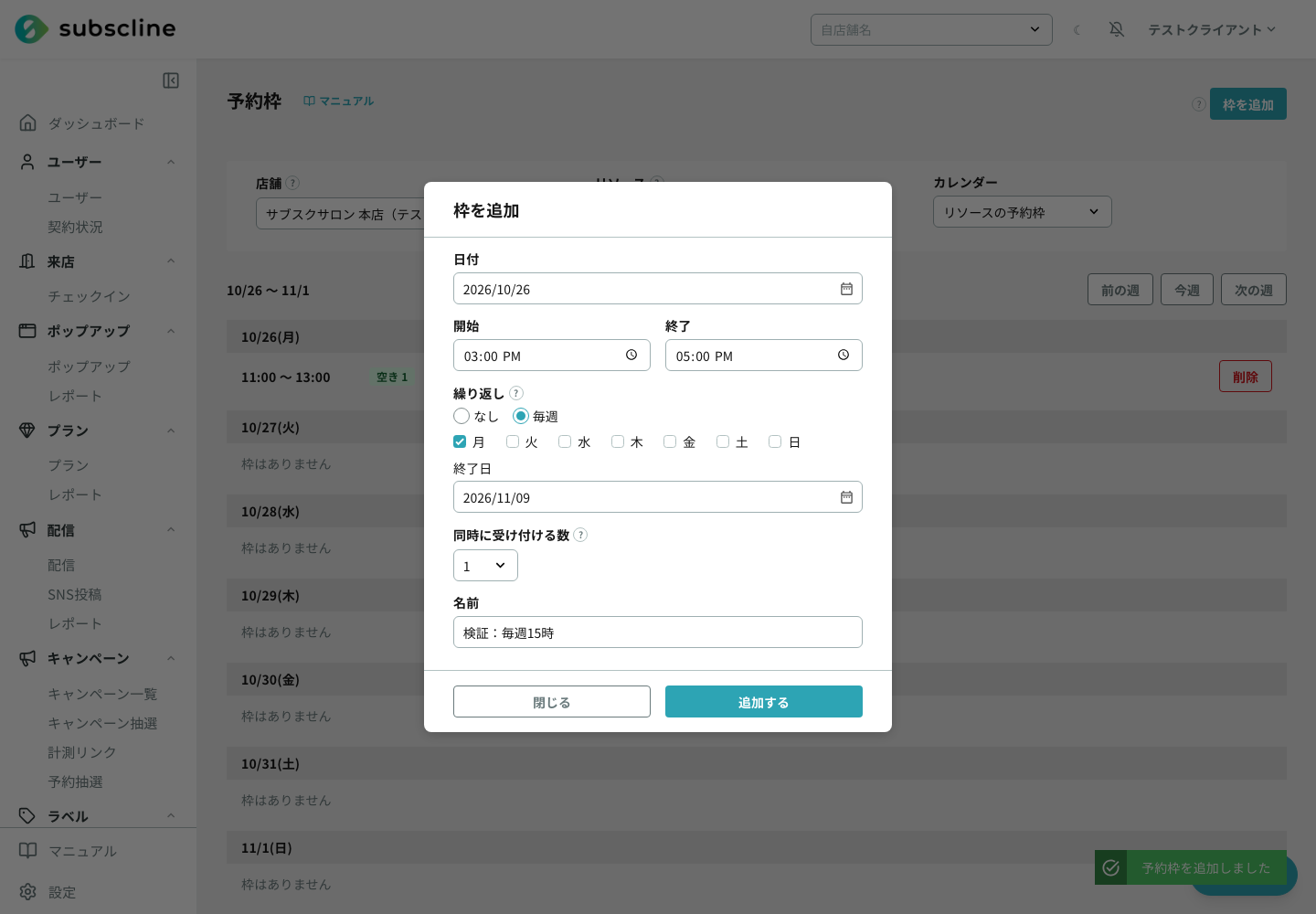1316x914 pixels.
Task: Click the 名前 input field
Action: tap(658, 632)
